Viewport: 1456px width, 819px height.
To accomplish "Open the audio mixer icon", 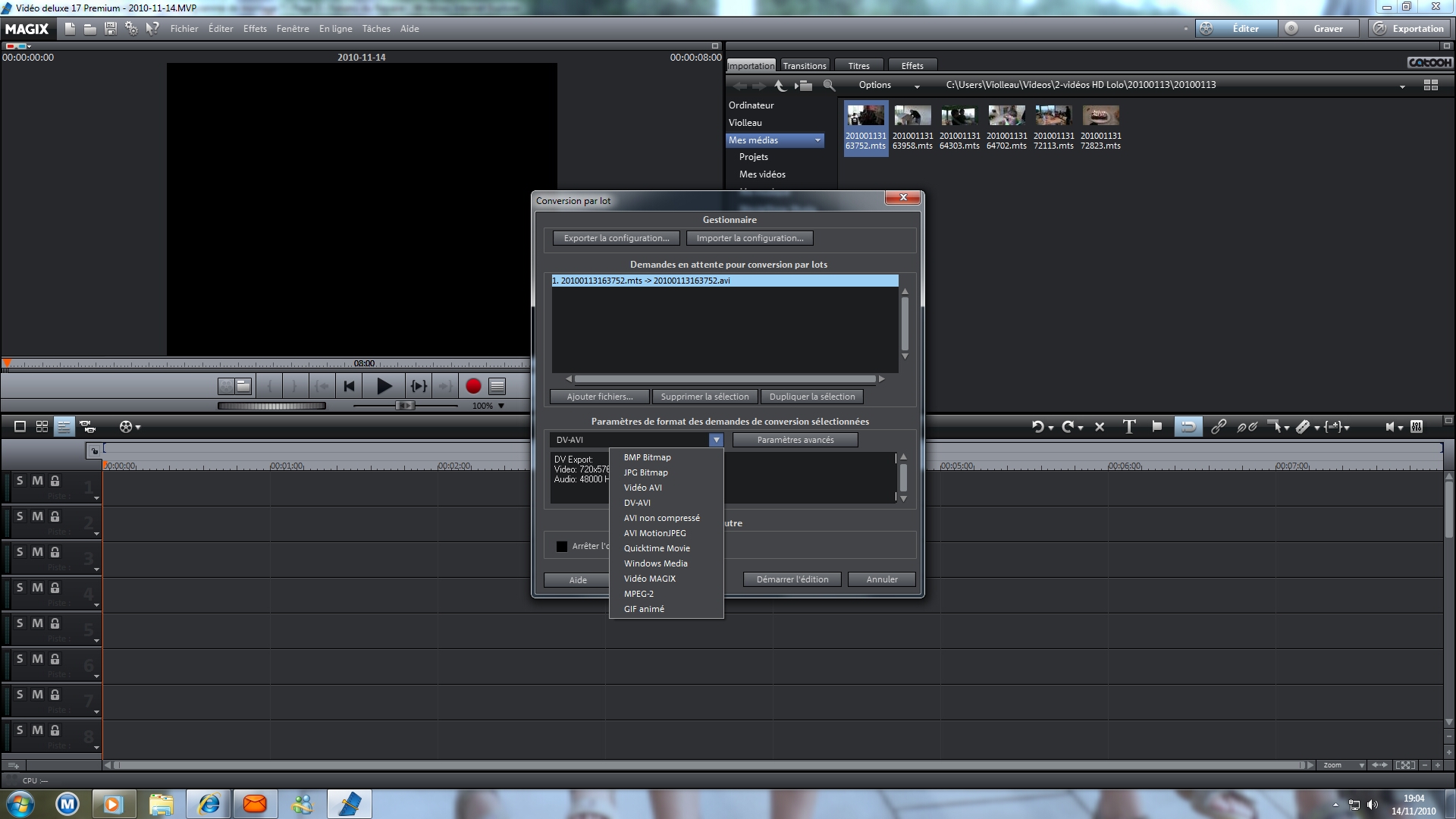I will click(x=1417, y=427).
